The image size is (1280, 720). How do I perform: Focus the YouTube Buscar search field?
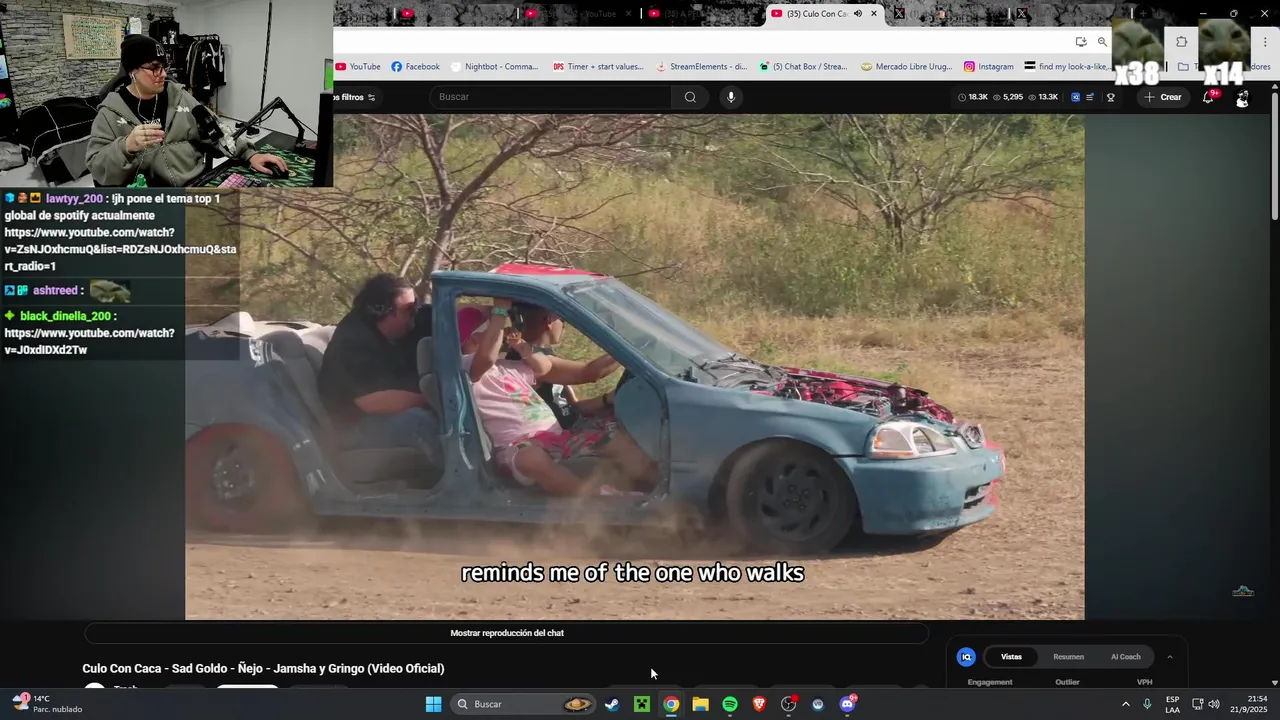coord(551,97)
